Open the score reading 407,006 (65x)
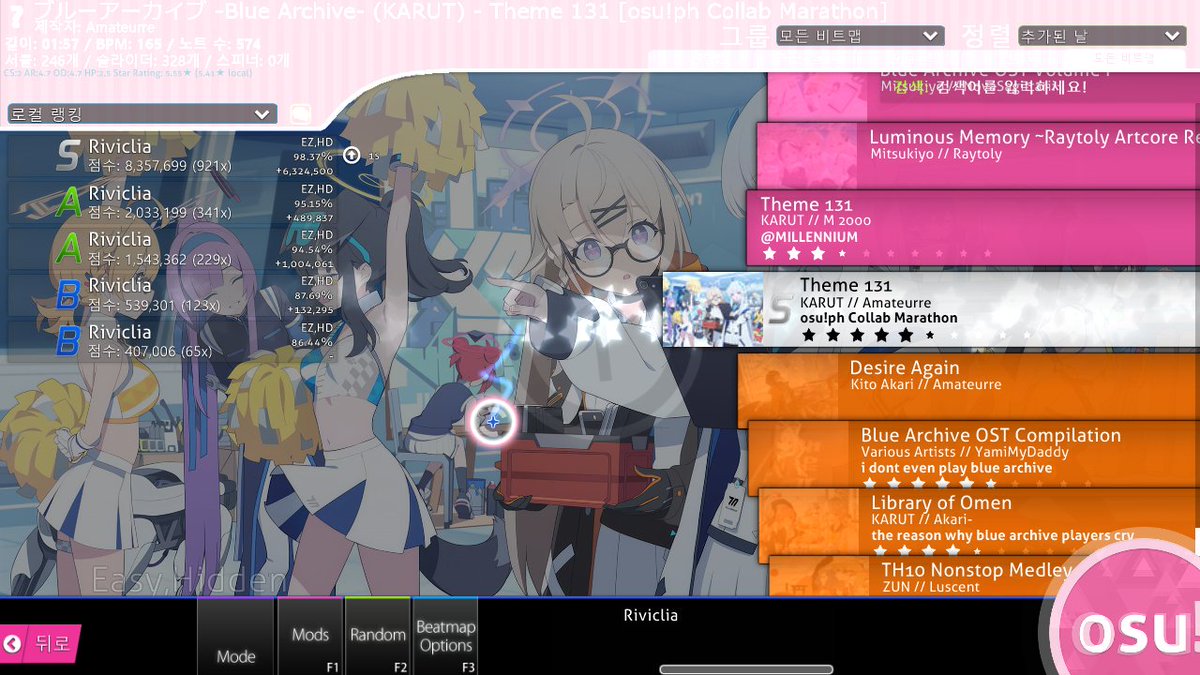This screenshot has height=675, width=1200. point(173,341)
